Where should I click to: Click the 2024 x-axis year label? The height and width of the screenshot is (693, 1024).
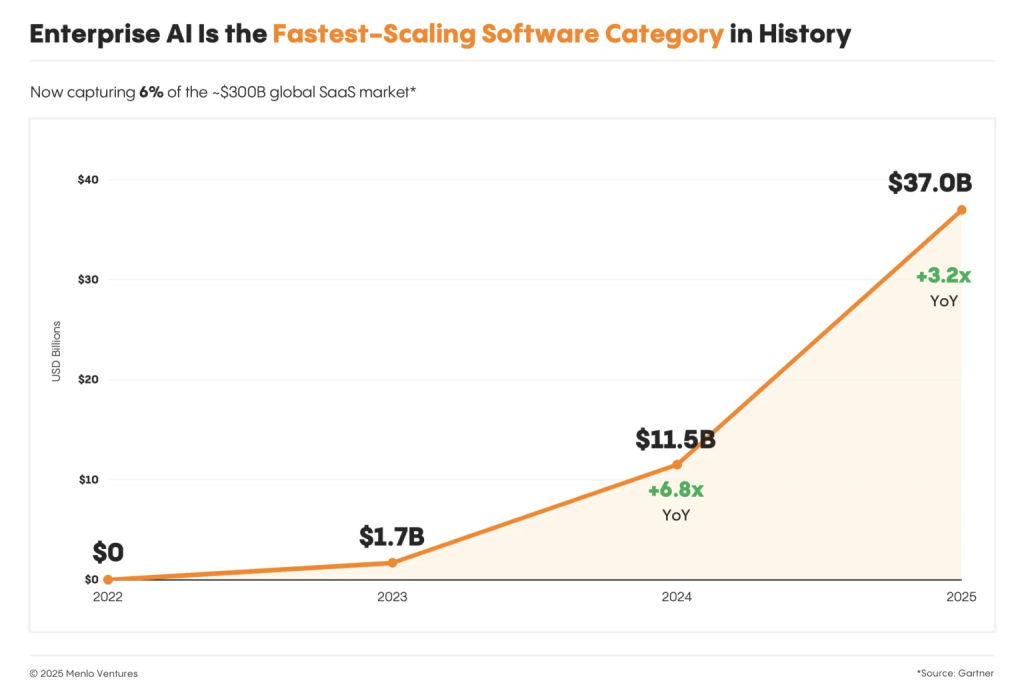click(x=677, y=597)
